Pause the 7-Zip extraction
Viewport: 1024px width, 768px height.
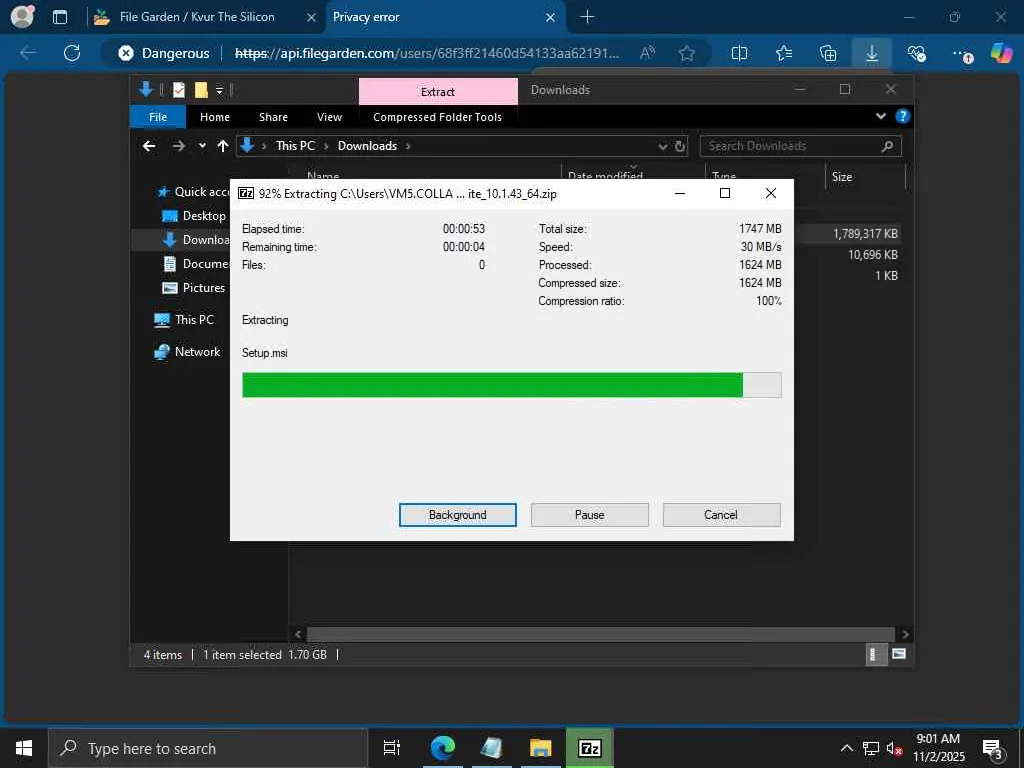coord(590,515)
